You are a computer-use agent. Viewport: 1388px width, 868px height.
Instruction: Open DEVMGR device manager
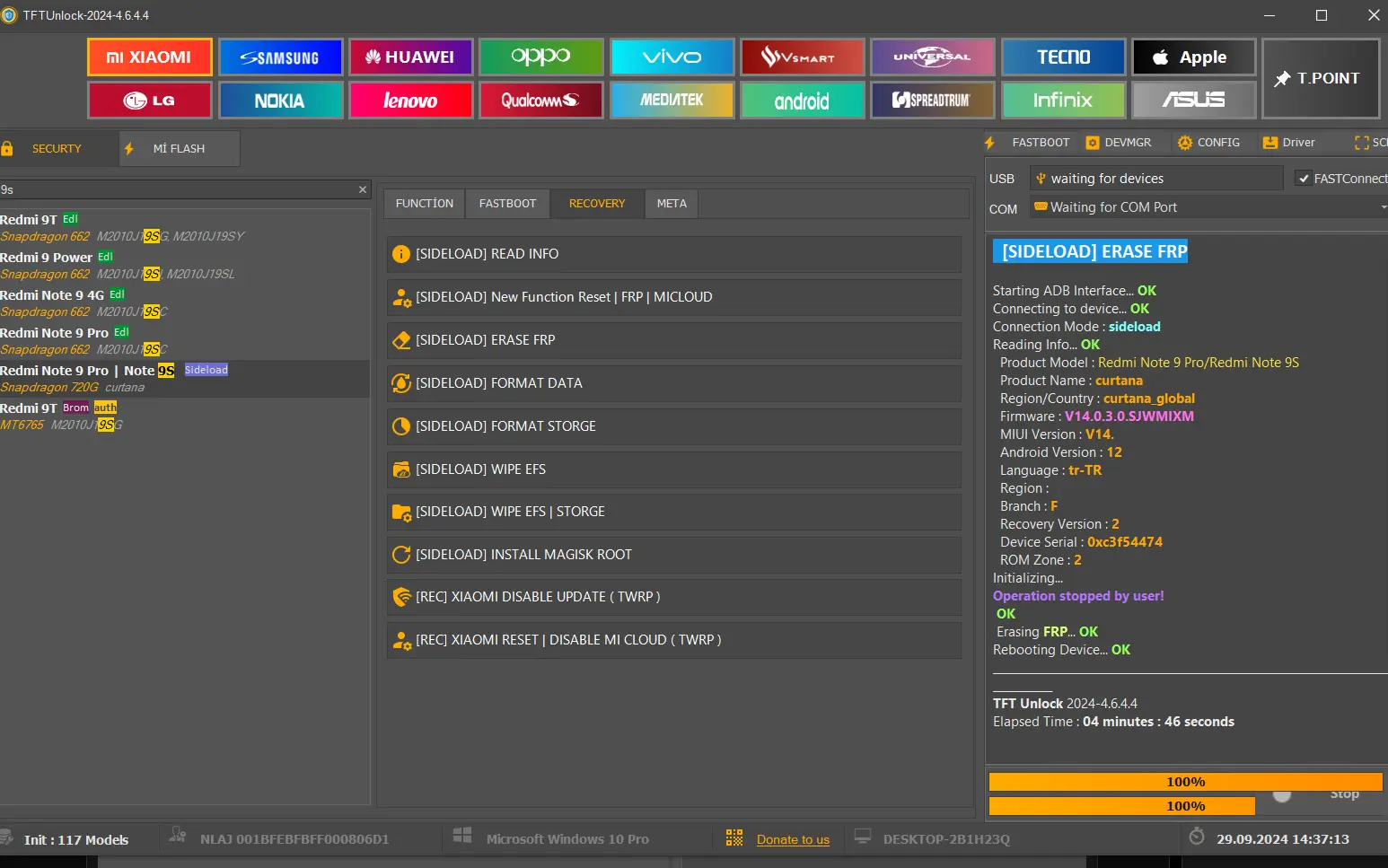pos(1119,143)
